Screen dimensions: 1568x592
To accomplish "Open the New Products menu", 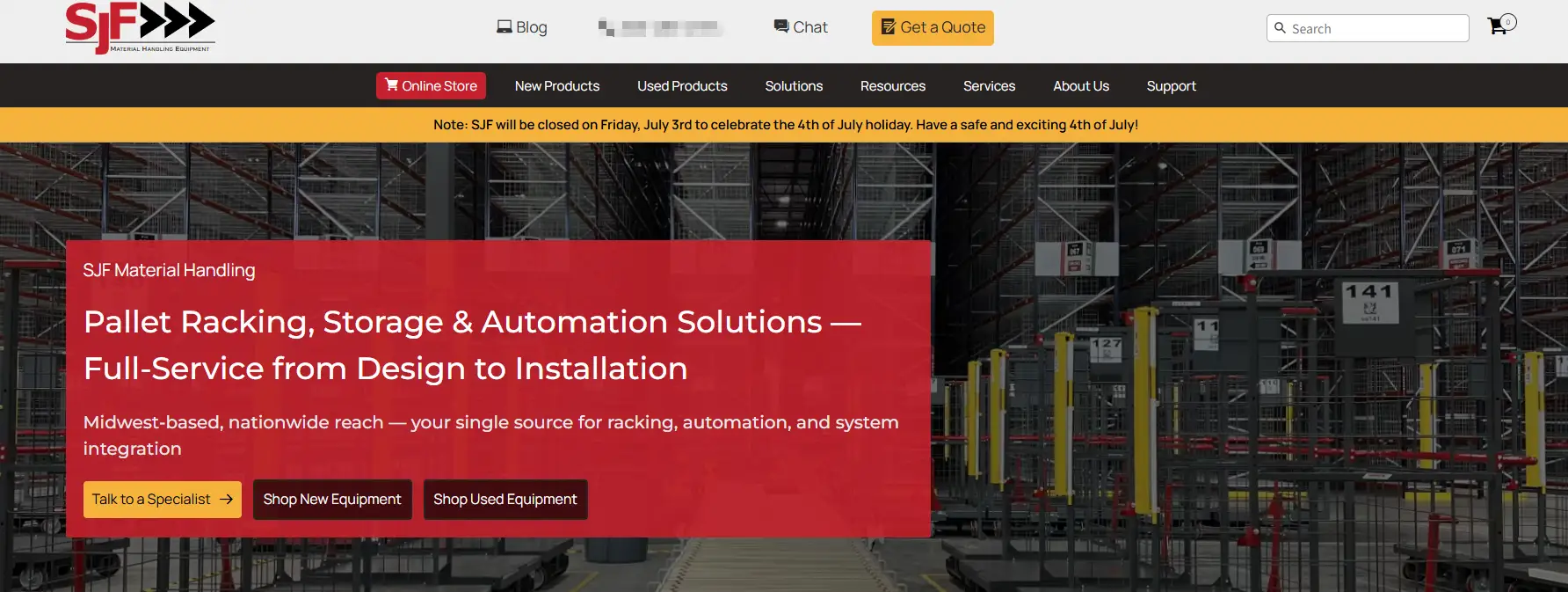I will [x=557, y=85].
